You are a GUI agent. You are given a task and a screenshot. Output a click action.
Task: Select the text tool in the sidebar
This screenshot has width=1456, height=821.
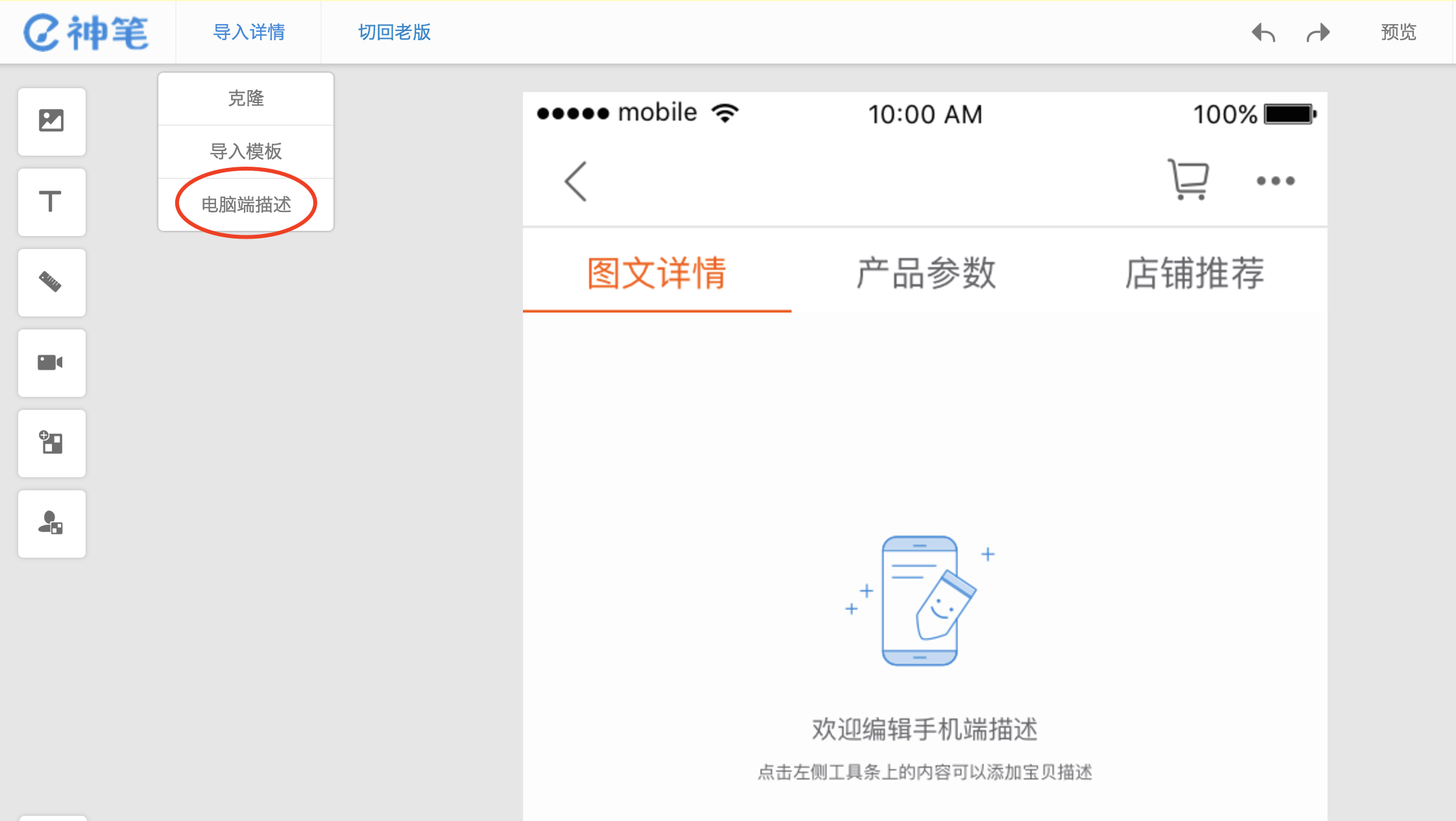(x=52, y=202)
